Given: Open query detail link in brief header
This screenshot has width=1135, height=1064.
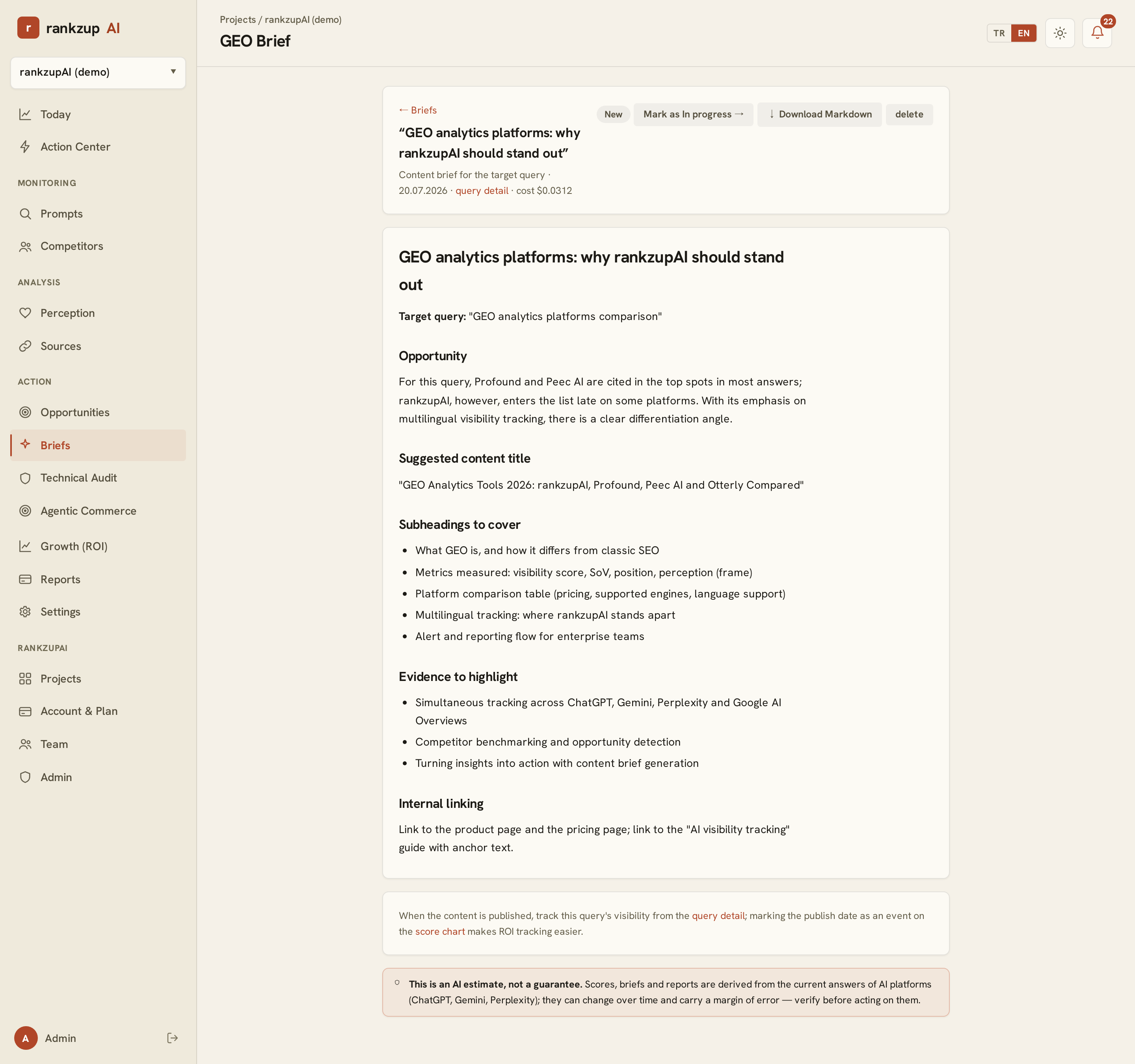Looking at the screenshot, I should (481, 191).
